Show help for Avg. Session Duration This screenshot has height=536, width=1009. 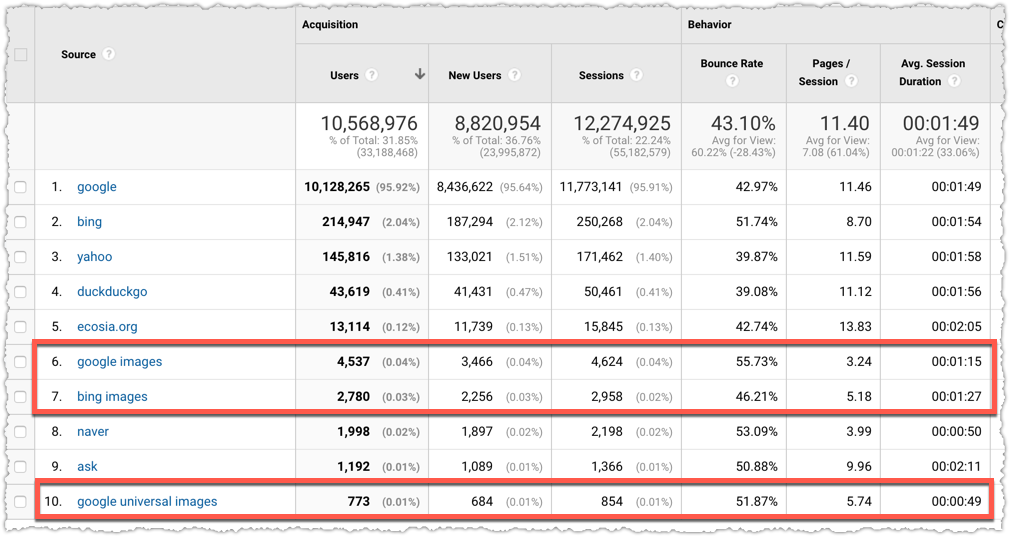click(x=954, y=81)
